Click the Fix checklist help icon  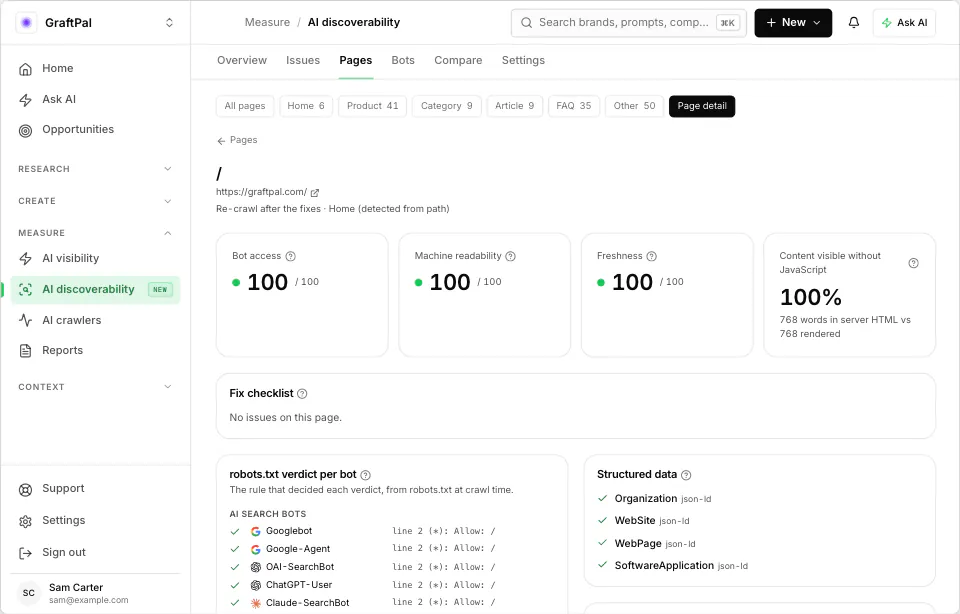(302, 394)
